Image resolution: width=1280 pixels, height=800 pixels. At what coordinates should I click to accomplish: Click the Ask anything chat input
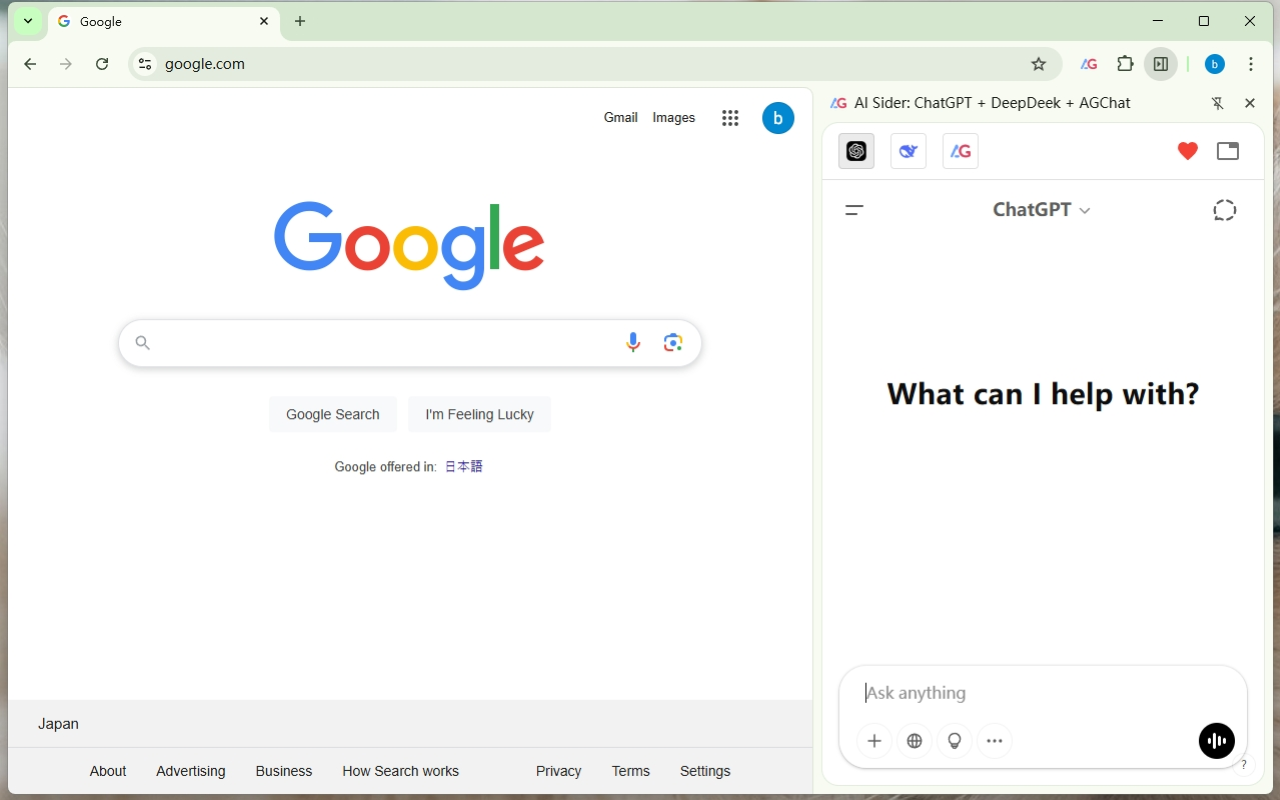tap(1043, 693)
